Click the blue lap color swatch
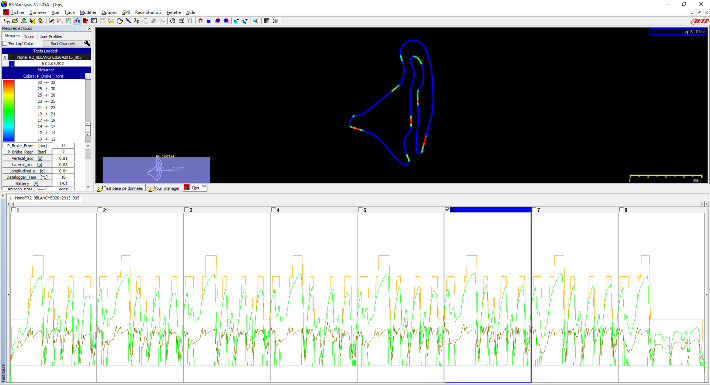The width and height of the screenshot is (710, 385). click(12, 64)
